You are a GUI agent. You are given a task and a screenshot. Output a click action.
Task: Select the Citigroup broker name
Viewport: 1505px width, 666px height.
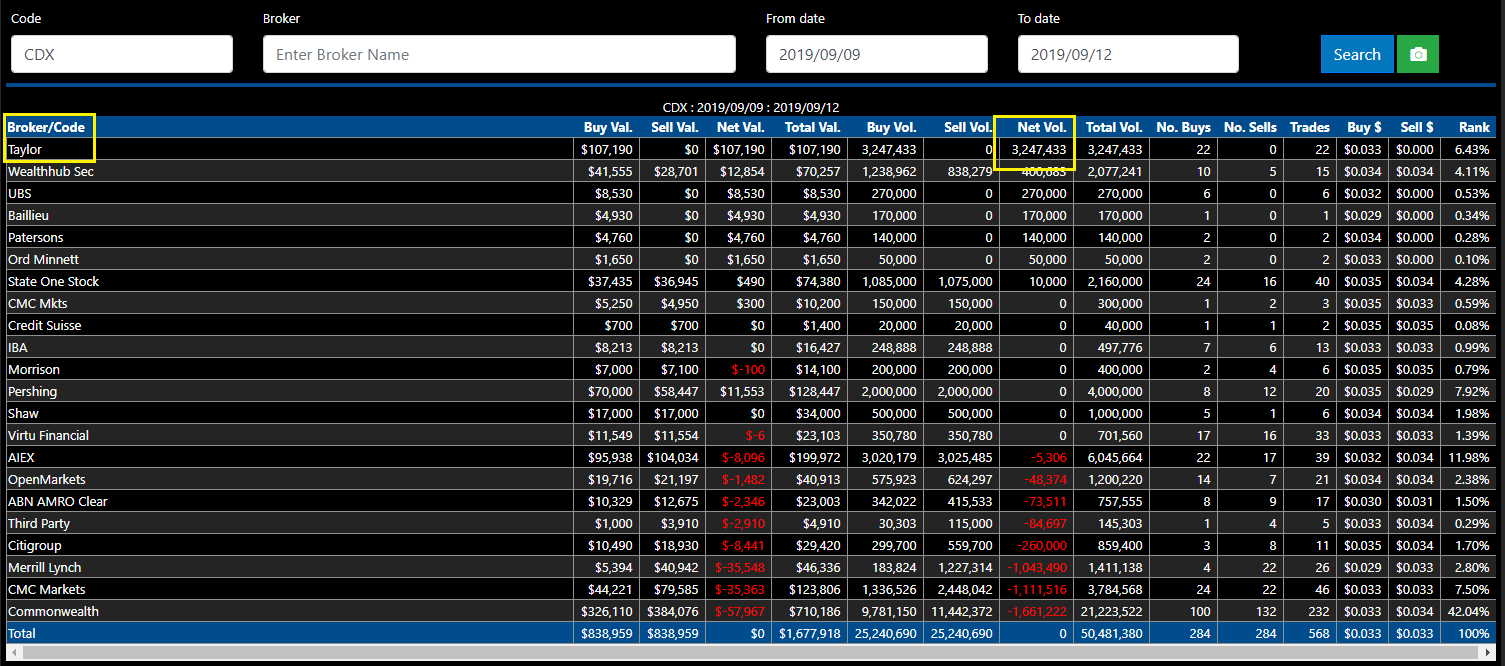tap(35, 545)
